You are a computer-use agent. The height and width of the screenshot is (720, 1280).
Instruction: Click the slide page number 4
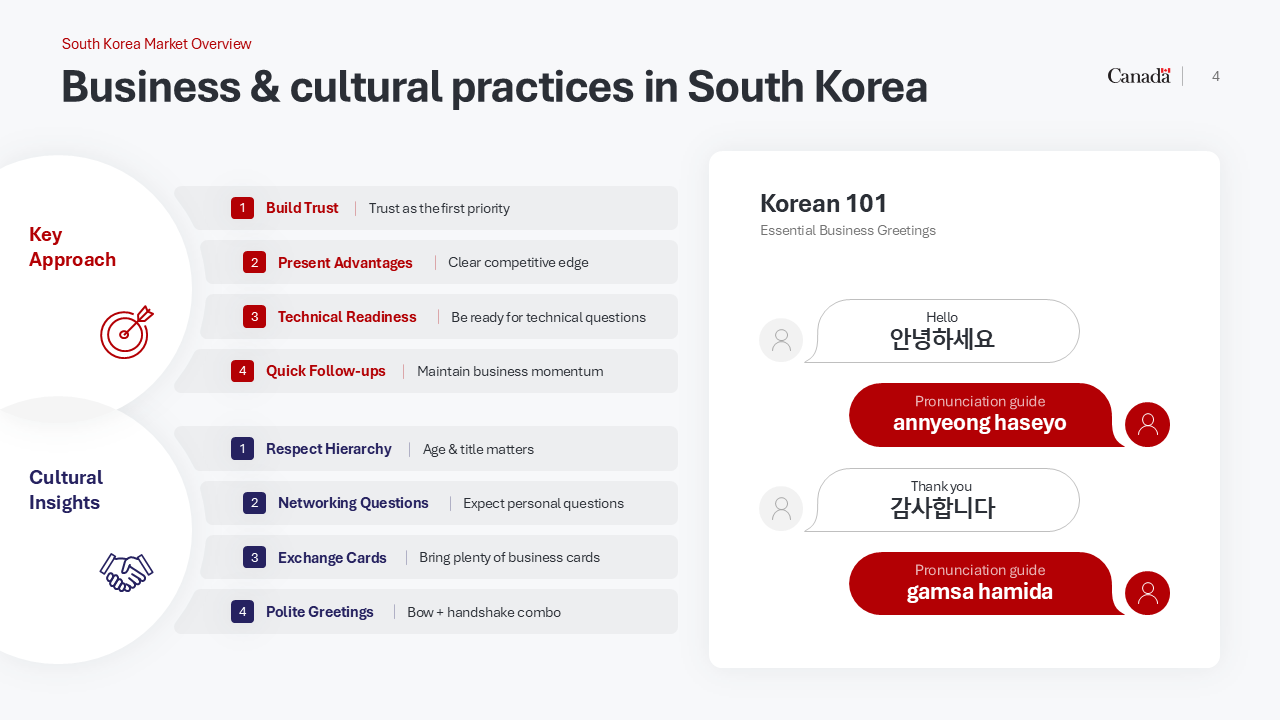click(x=1215, y=76)
